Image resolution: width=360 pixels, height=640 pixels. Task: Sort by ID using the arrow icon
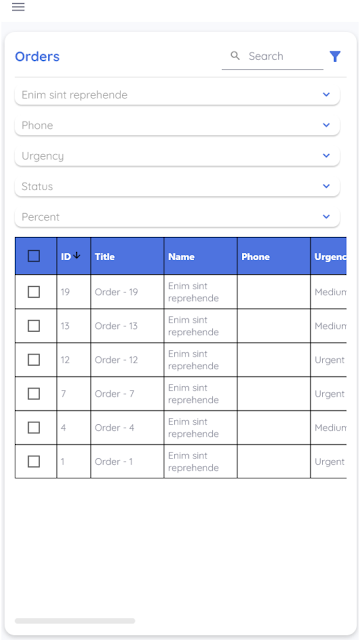pos(77,256)
